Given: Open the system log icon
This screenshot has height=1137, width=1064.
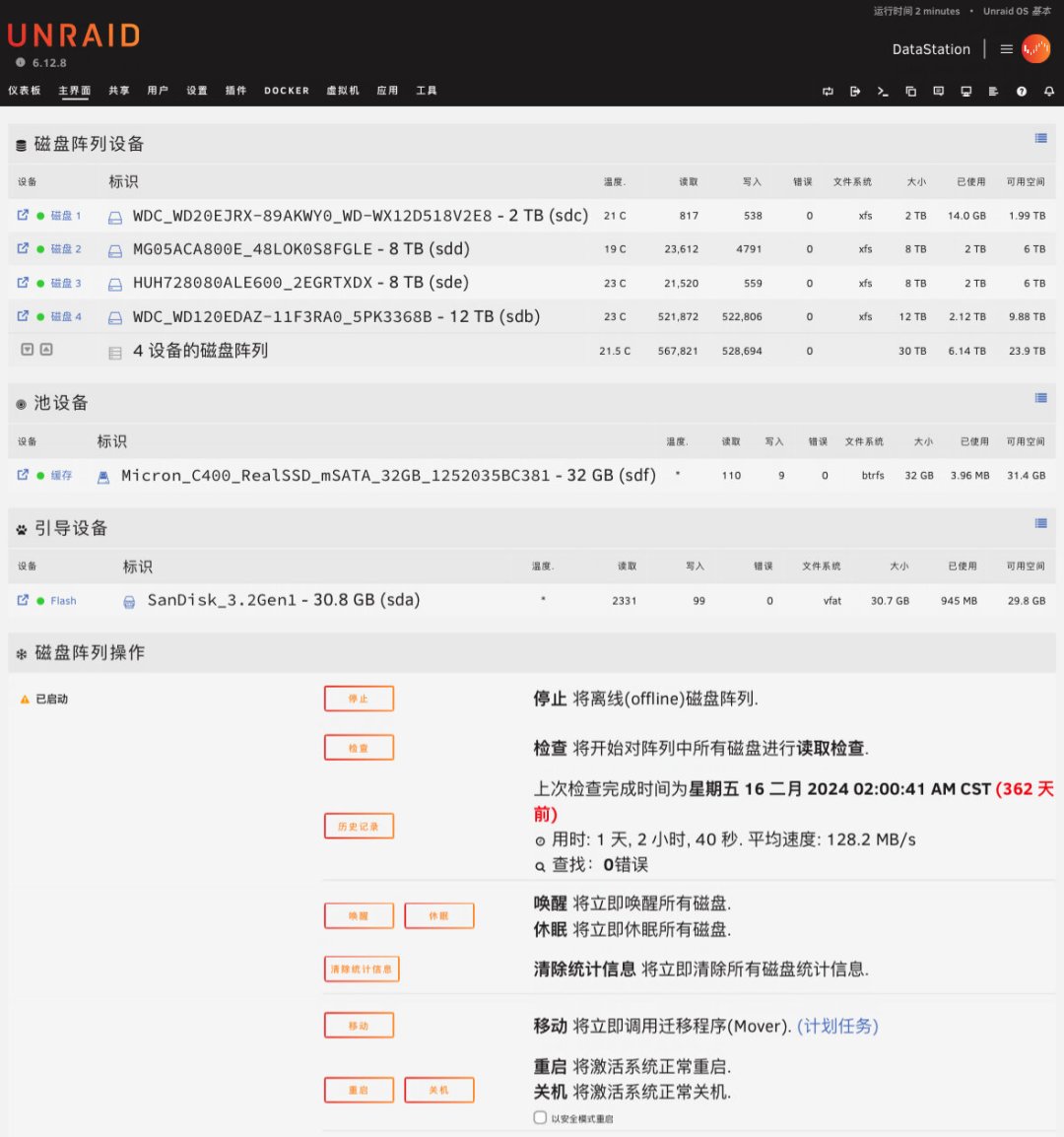Looking at the screenshot, I should pos(994,92).
